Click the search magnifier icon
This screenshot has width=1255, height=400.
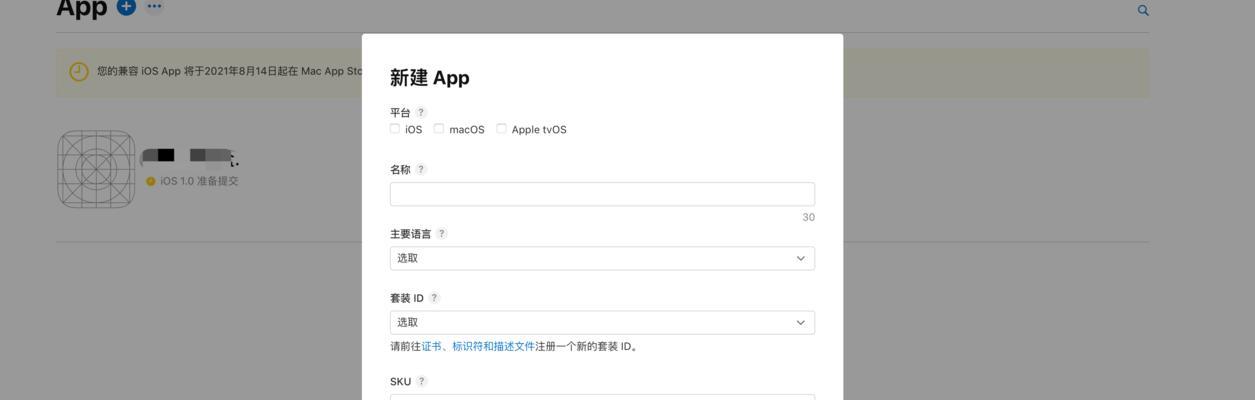[x=1143, y=11]
